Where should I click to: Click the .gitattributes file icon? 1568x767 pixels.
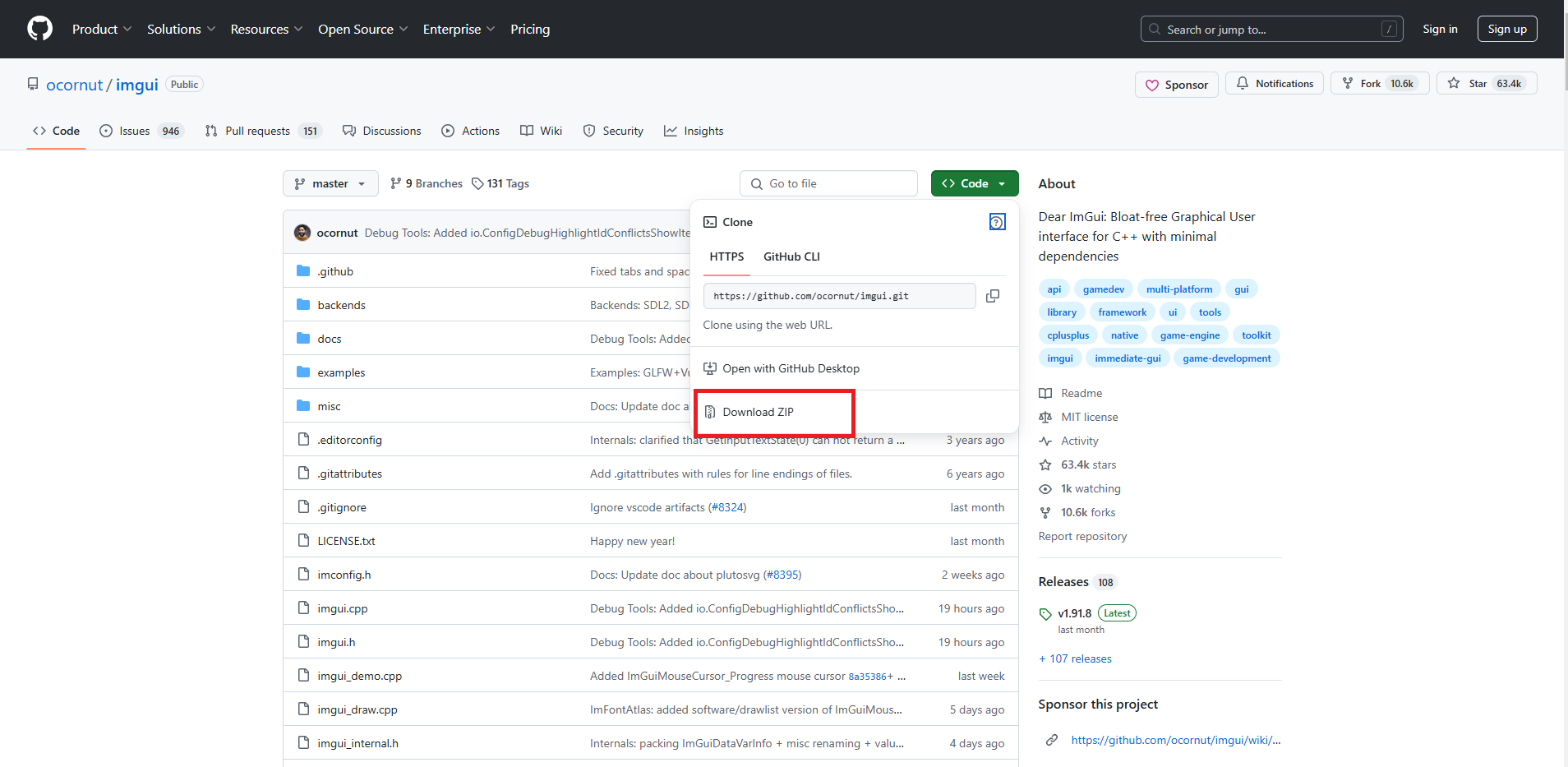click(x=303, y=474)
